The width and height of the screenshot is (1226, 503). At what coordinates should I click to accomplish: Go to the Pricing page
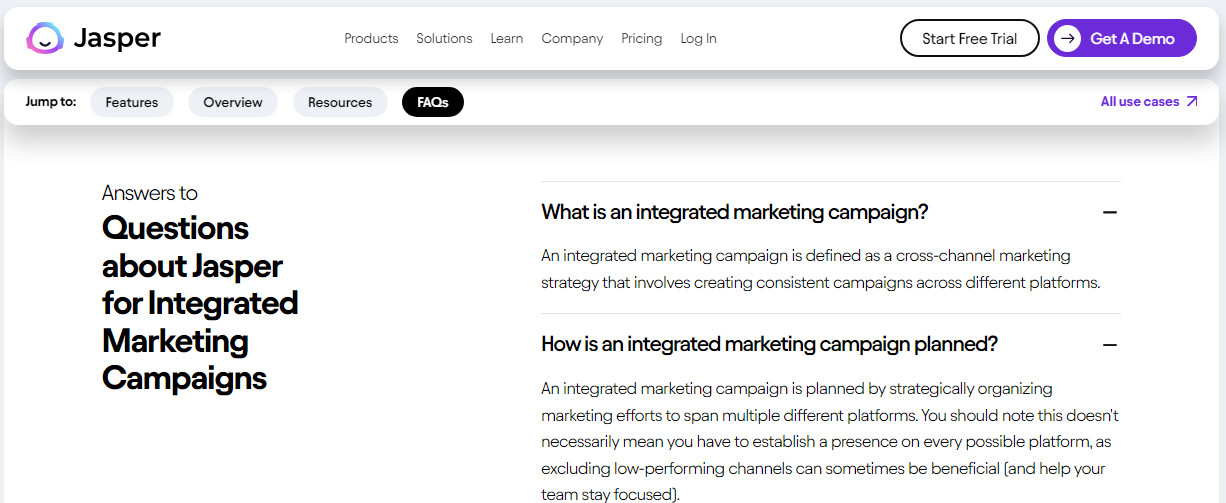point(641,38)
